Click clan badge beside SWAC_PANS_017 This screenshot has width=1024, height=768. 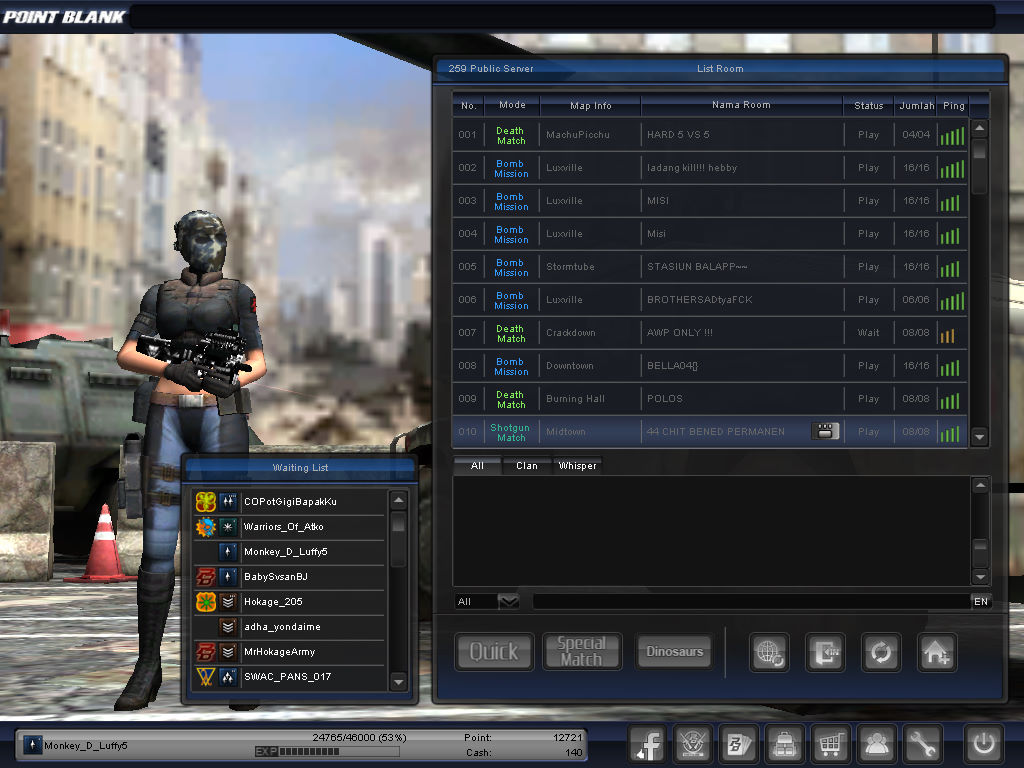click(x=205, y=677)
